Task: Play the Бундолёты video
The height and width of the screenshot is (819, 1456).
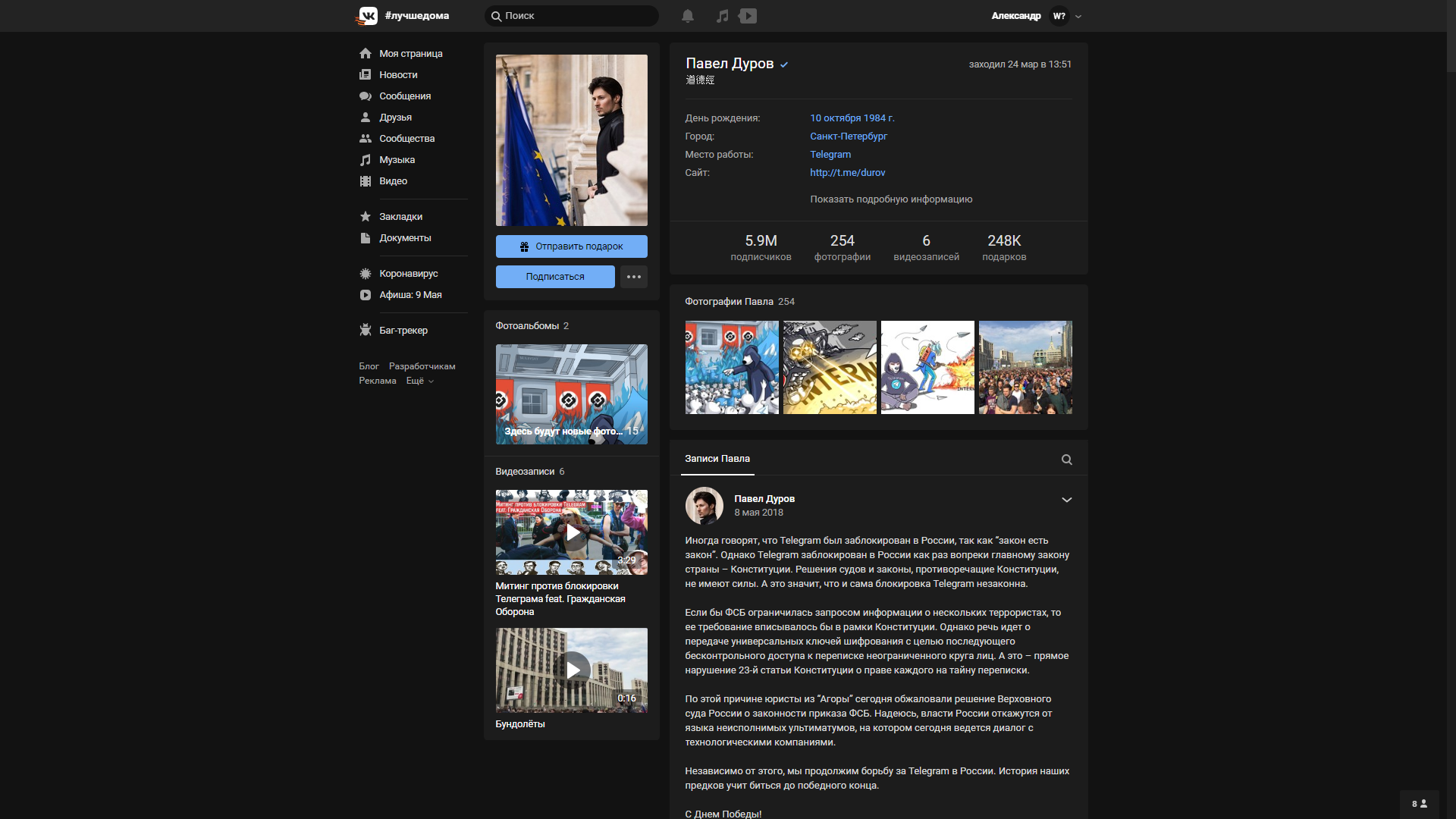Action: pos(573,670)
